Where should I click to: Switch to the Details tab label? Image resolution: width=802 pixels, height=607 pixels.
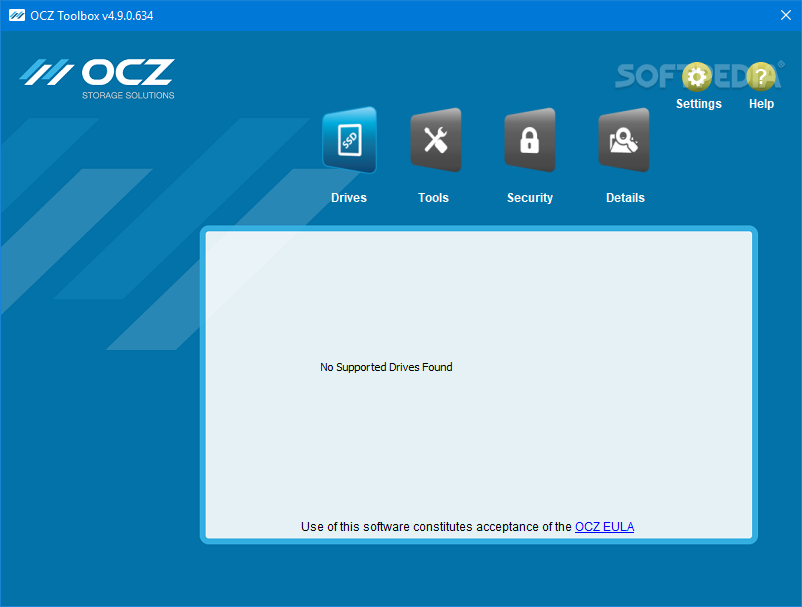click(x=625, y=198)
